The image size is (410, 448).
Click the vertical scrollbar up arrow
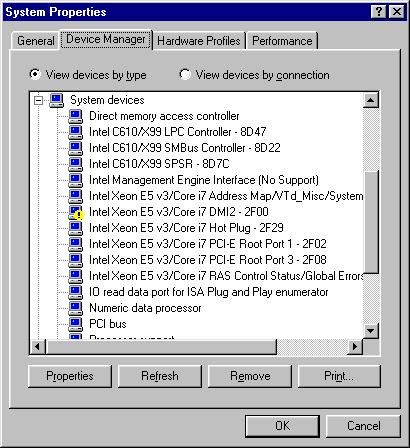(x=371, y=100)
